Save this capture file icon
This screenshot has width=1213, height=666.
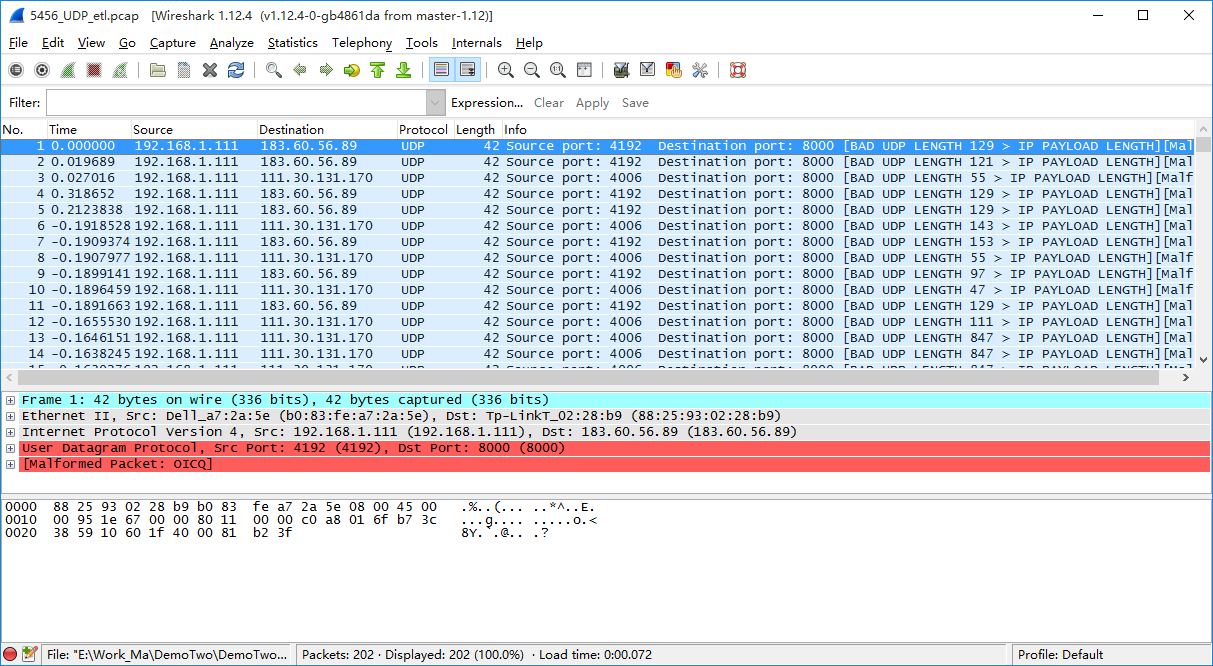tap(184, 70)
